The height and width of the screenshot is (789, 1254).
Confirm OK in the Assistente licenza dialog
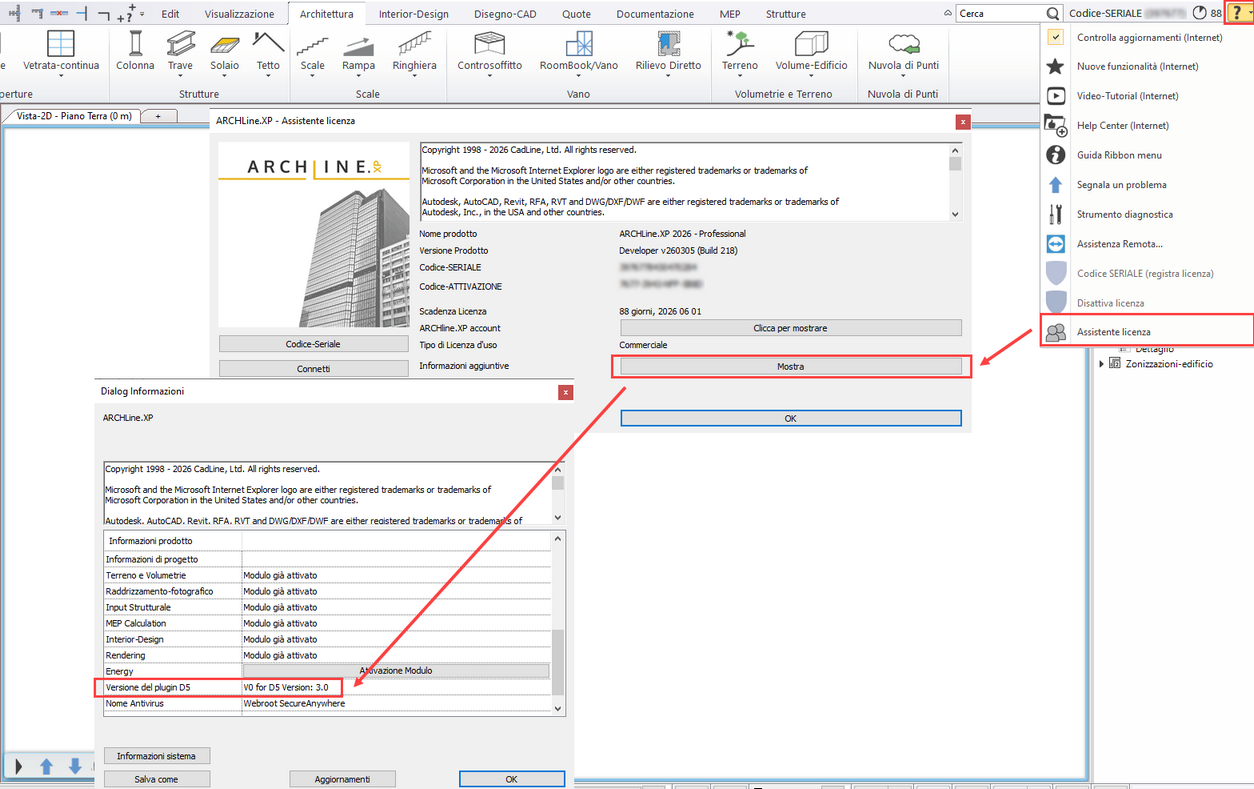[x=790, y=418]
